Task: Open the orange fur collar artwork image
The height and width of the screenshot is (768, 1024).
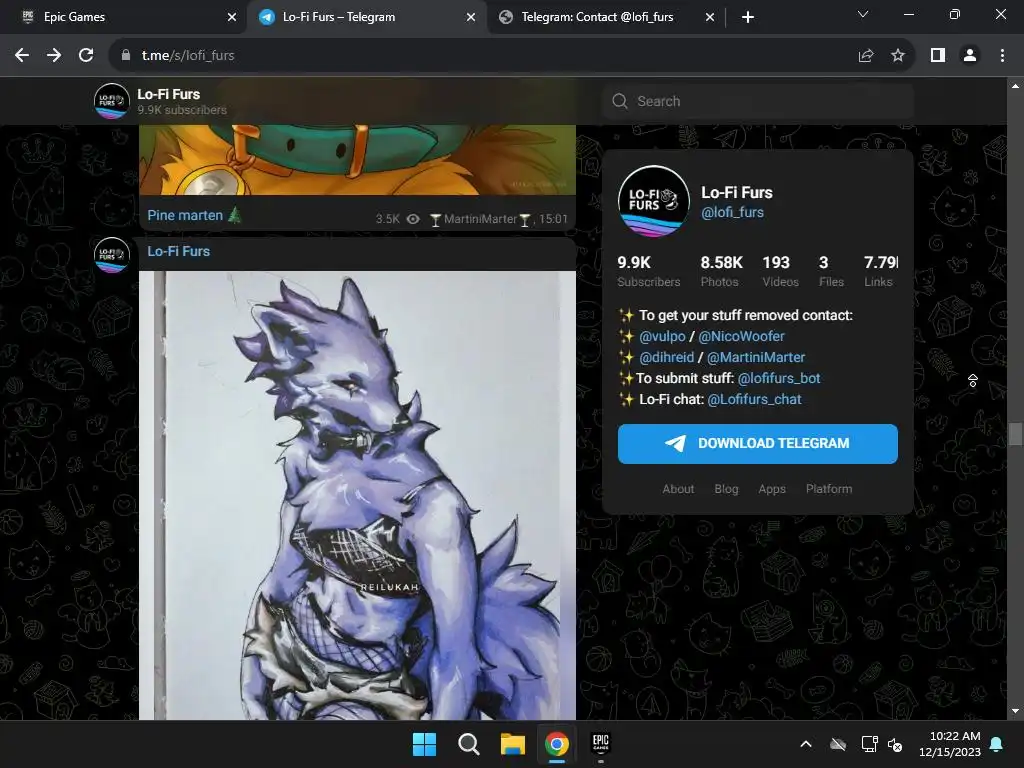Action: point(357,159)
